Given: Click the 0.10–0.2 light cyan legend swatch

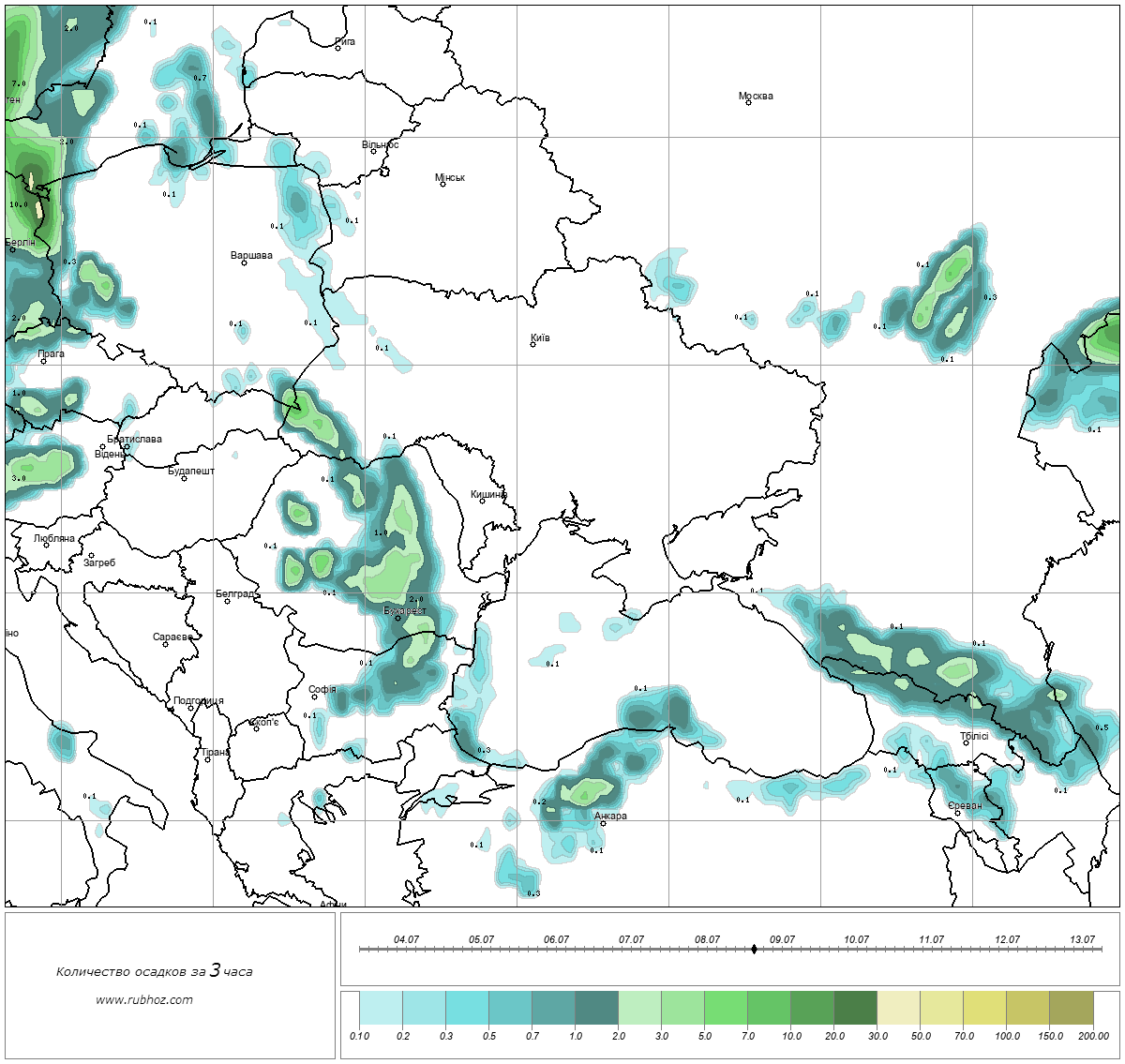Looking at the screenshot, I should coord(381,1009).
